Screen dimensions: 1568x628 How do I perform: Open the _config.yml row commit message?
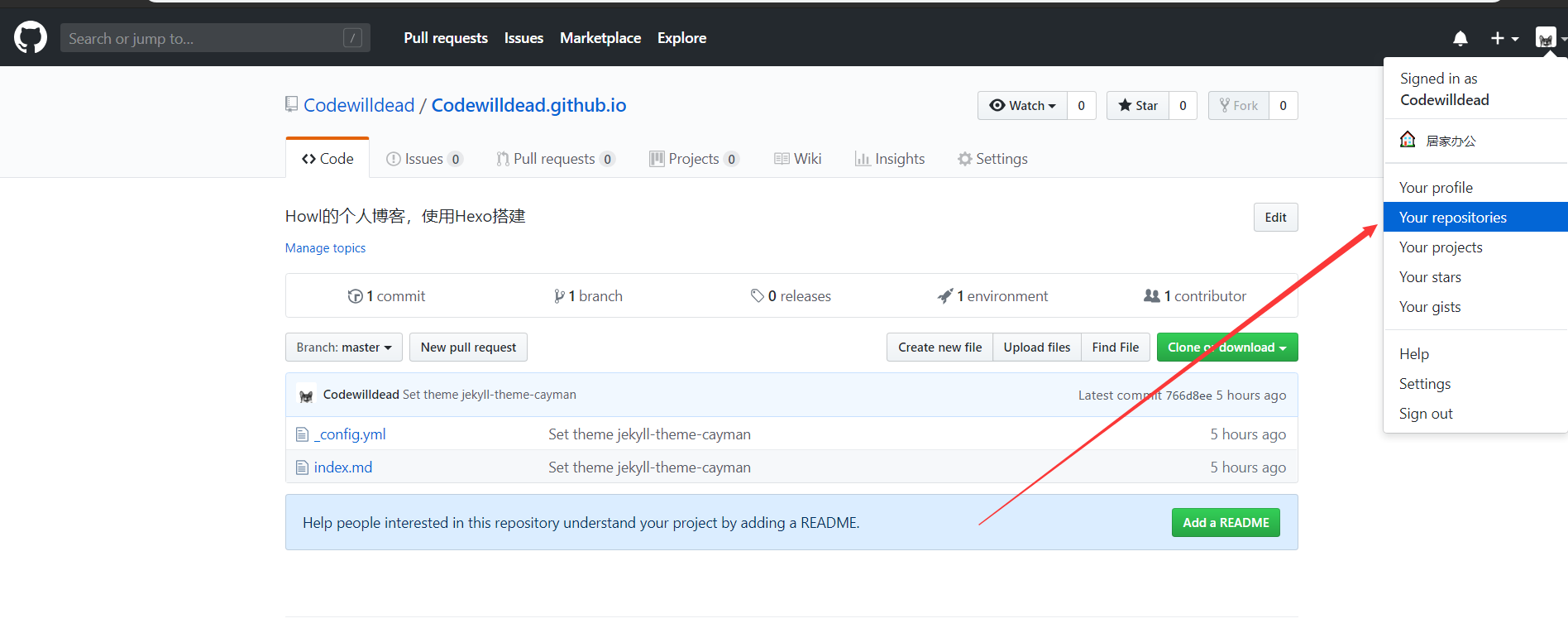[649, 434]
